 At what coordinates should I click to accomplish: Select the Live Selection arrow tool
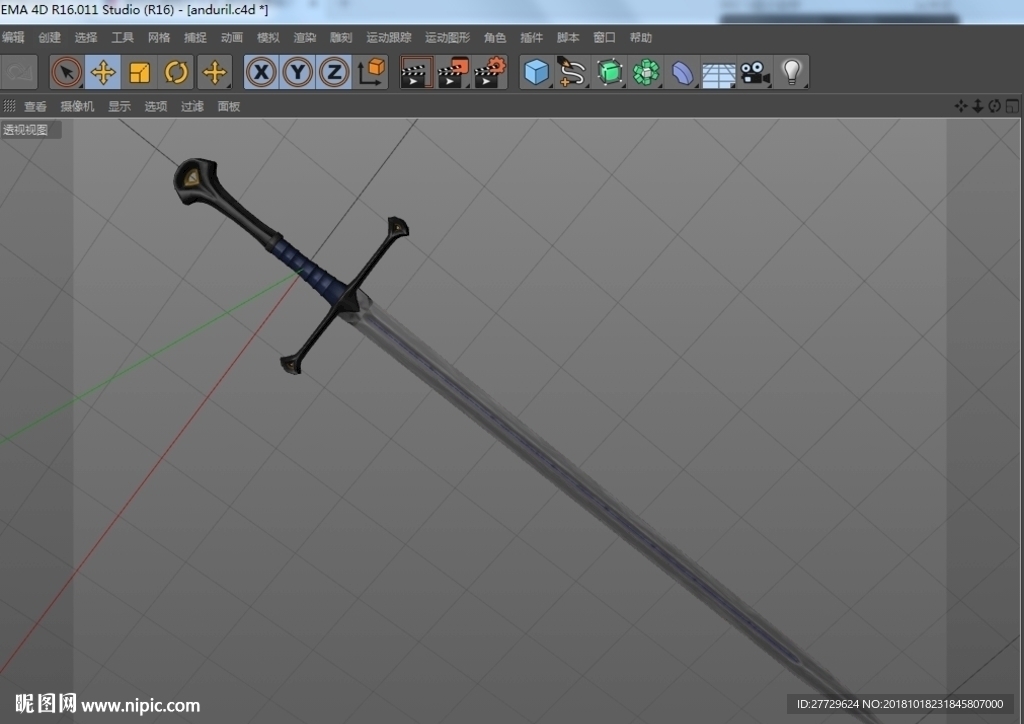tap(67, 72)
